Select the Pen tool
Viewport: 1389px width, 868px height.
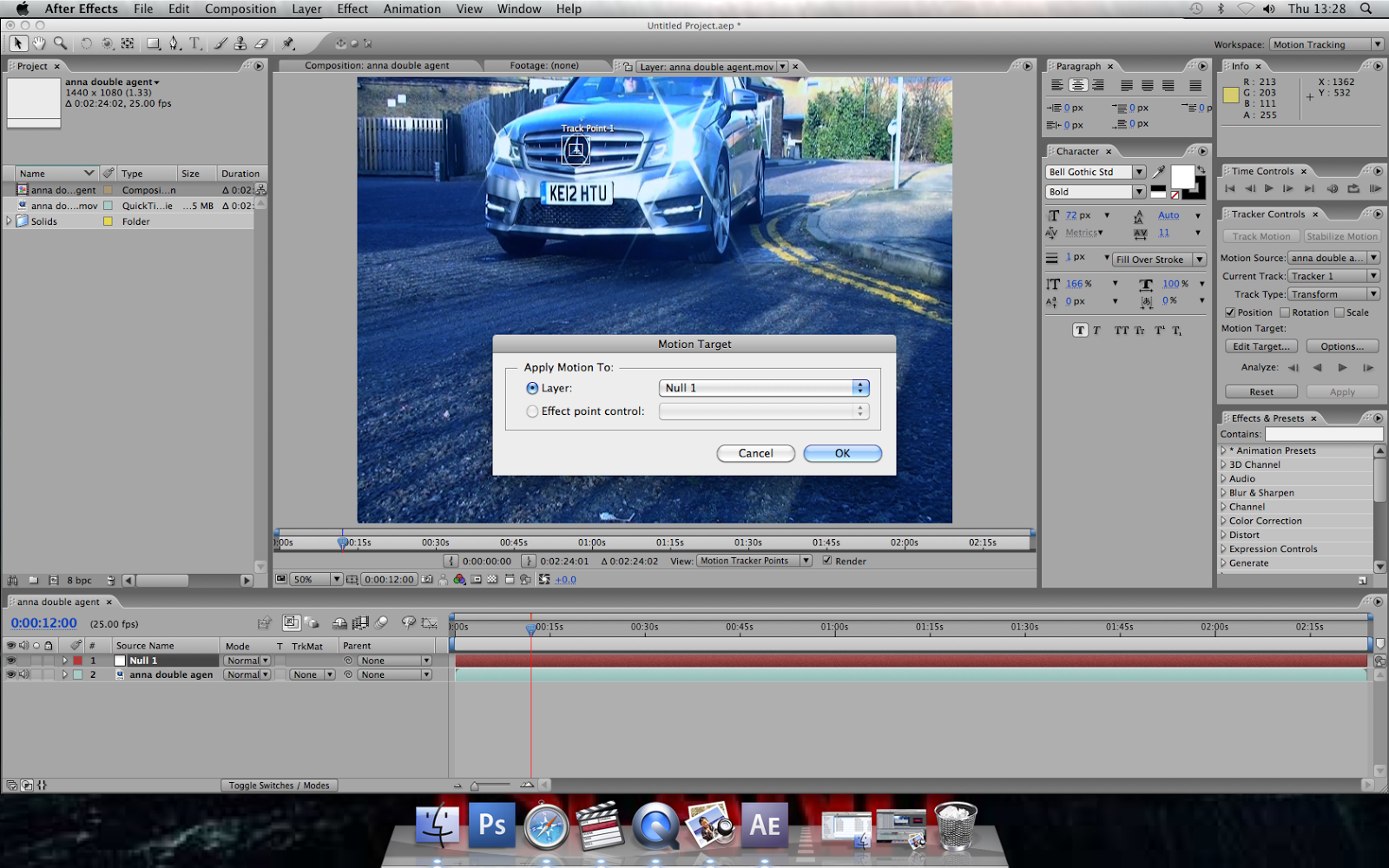[174, 43]
